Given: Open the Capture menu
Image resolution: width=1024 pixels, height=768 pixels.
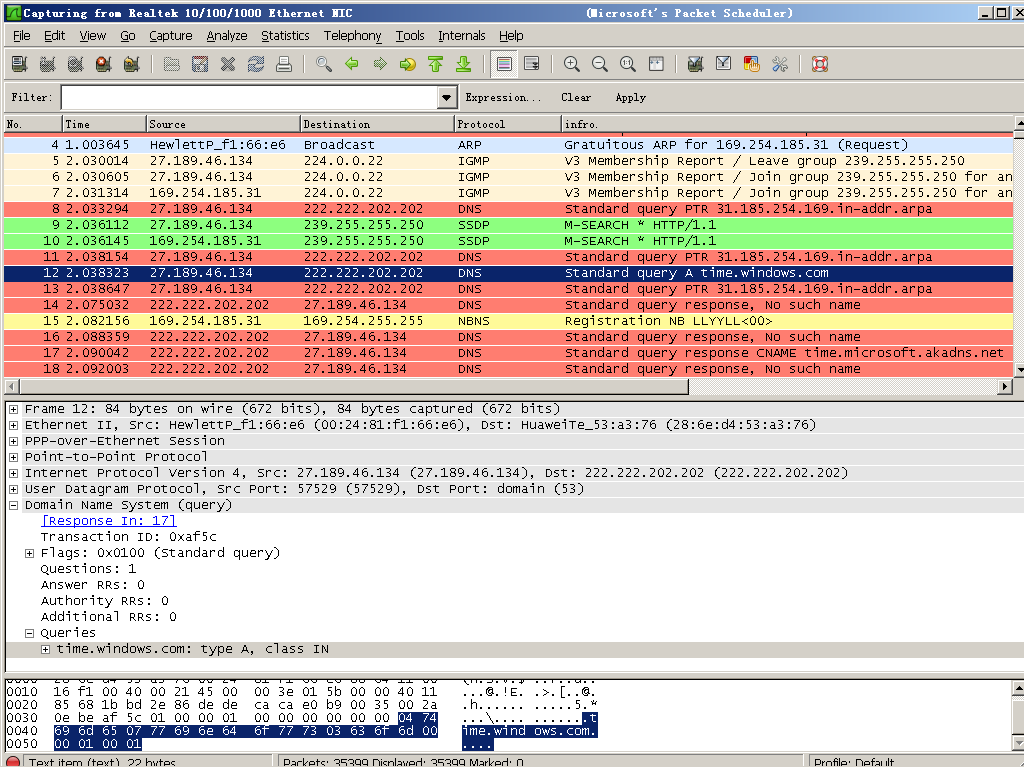Looking at the screenshot, I should (170, 35).
